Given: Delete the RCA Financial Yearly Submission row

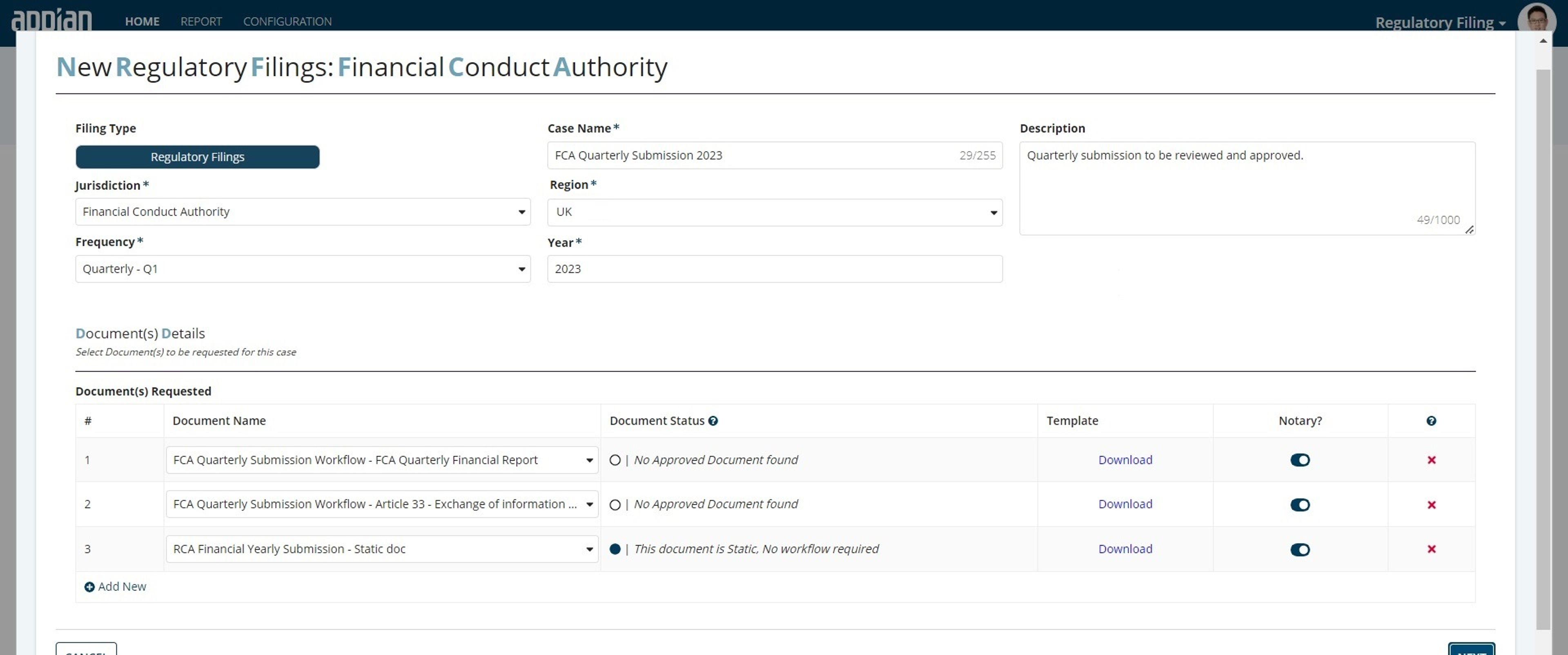Looking at the screenshot, I should [1432, 549].
